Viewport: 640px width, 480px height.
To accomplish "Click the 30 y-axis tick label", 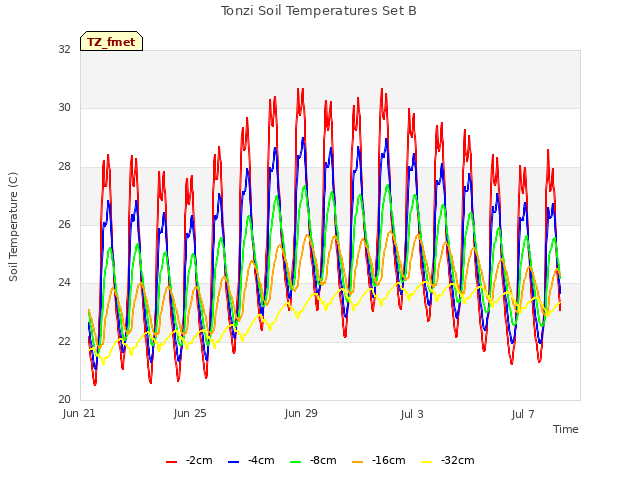I will coord(64,108).
